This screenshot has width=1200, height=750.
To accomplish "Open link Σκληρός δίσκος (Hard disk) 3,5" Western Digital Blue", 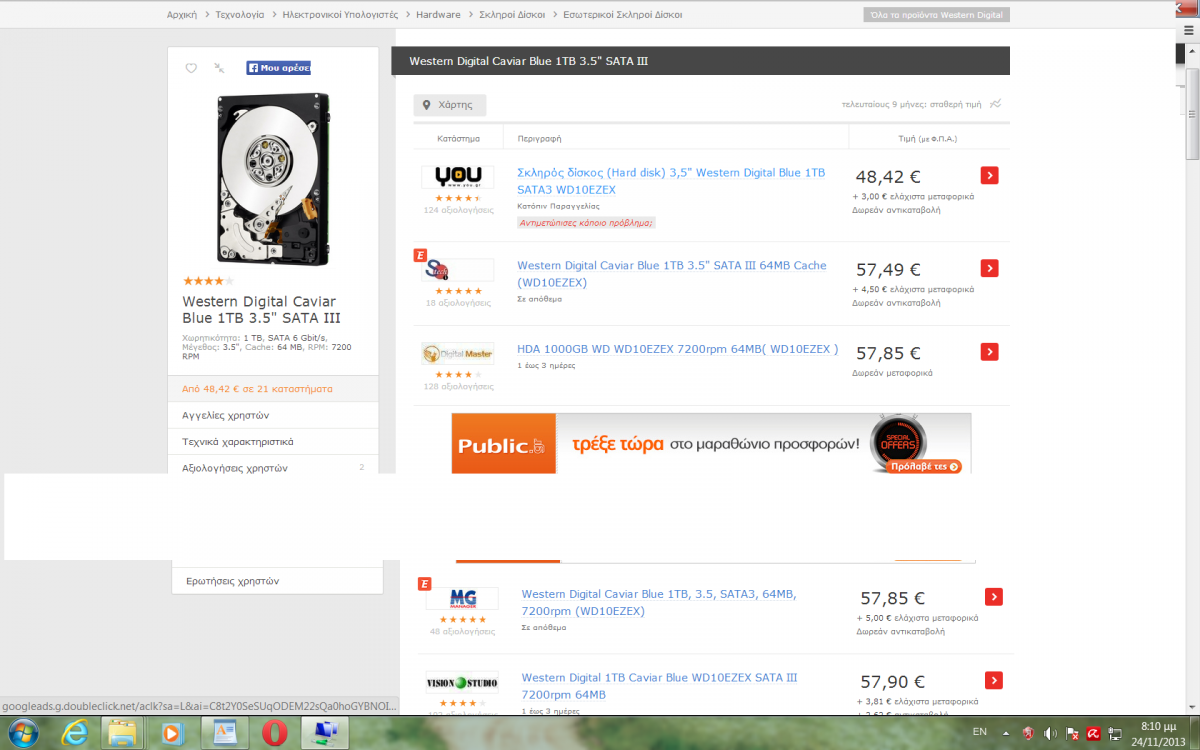I will [671, 181].
